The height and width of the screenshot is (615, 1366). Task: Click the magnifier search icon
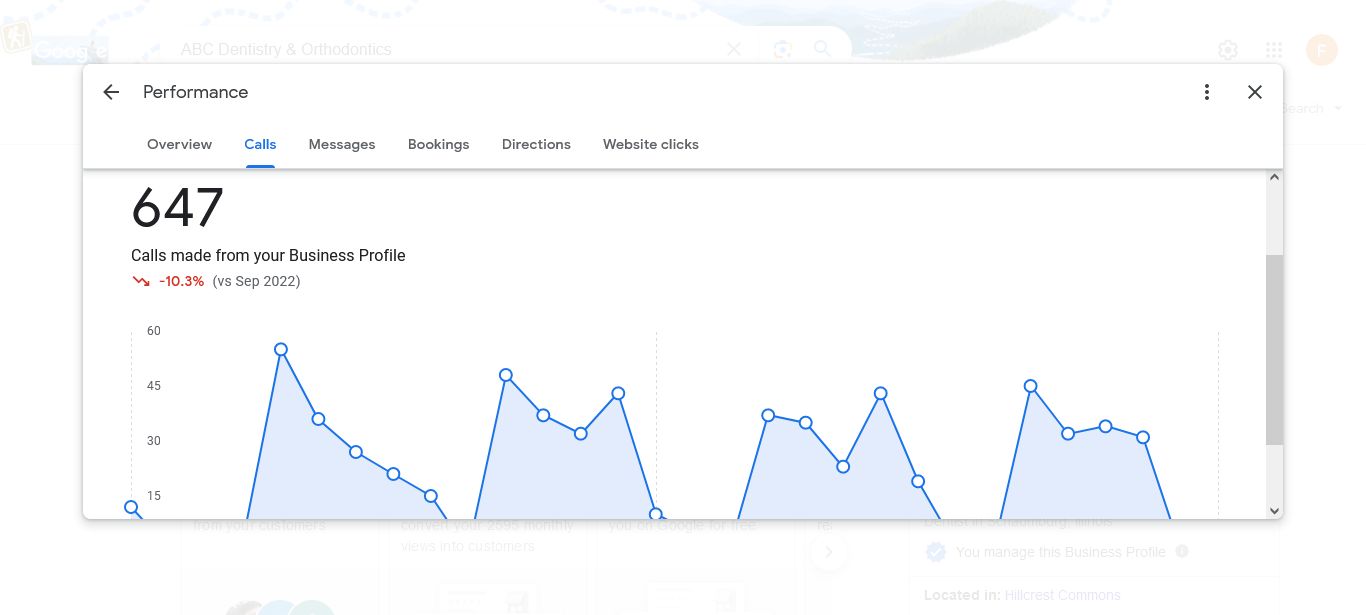[x=822, y=49]
